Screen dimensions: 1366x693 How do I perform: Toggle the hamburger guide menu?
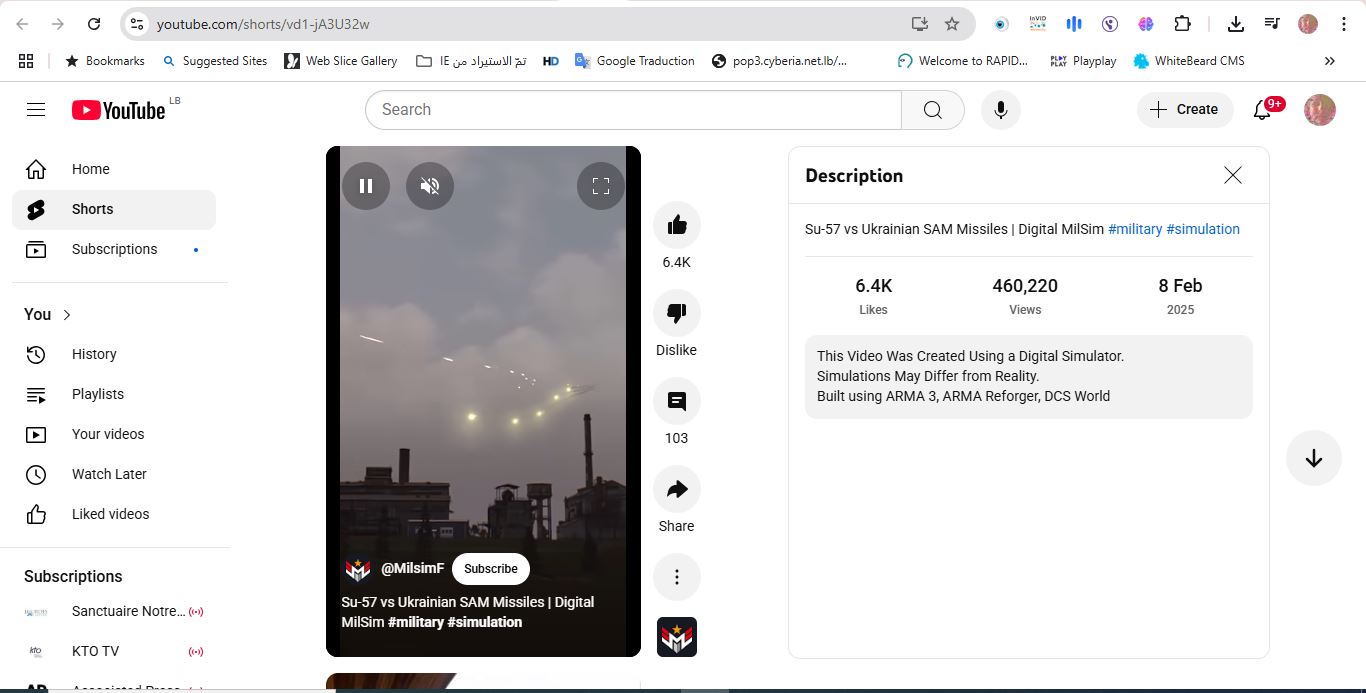pos(36,109)
